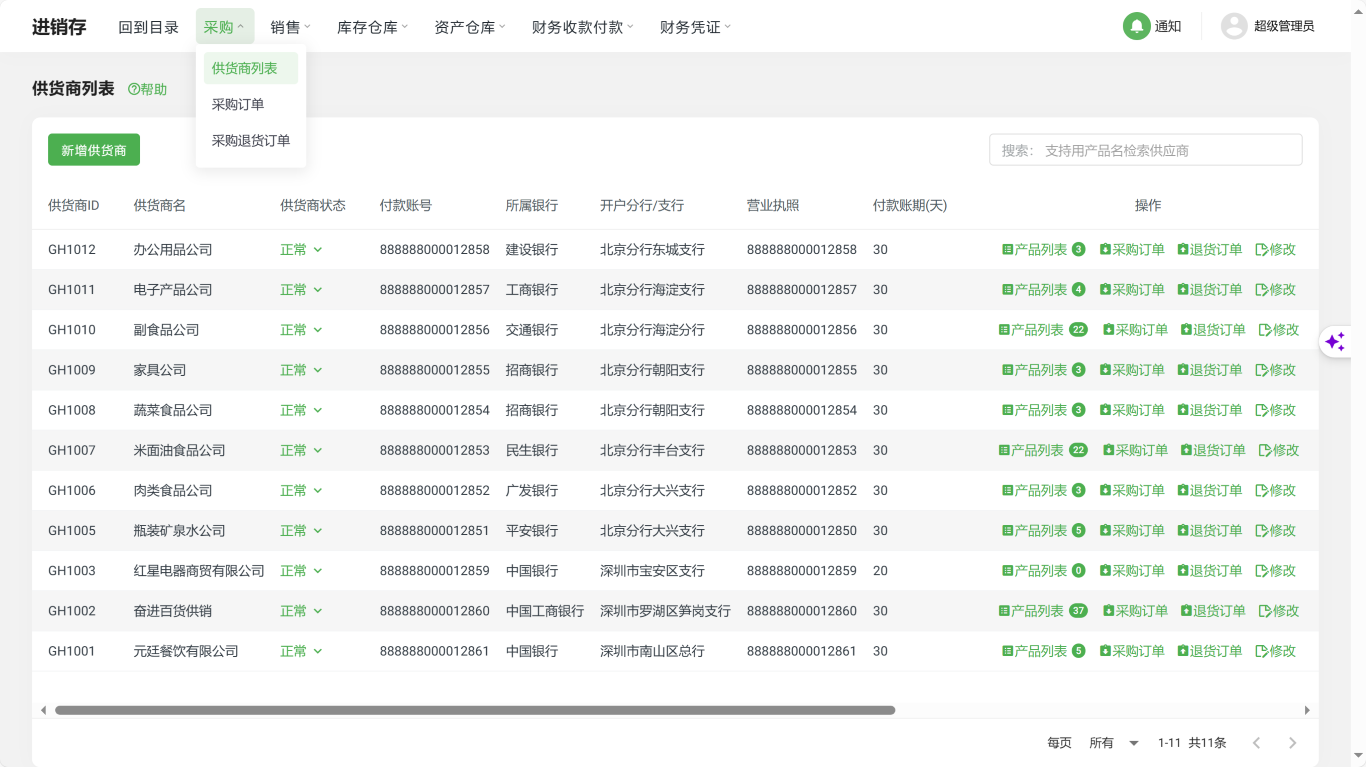Image resolution: width=1366 pixels, height=767 pixels.
Task: Click 修改 for 电子产品公司
Action: tap(1275, 289)
